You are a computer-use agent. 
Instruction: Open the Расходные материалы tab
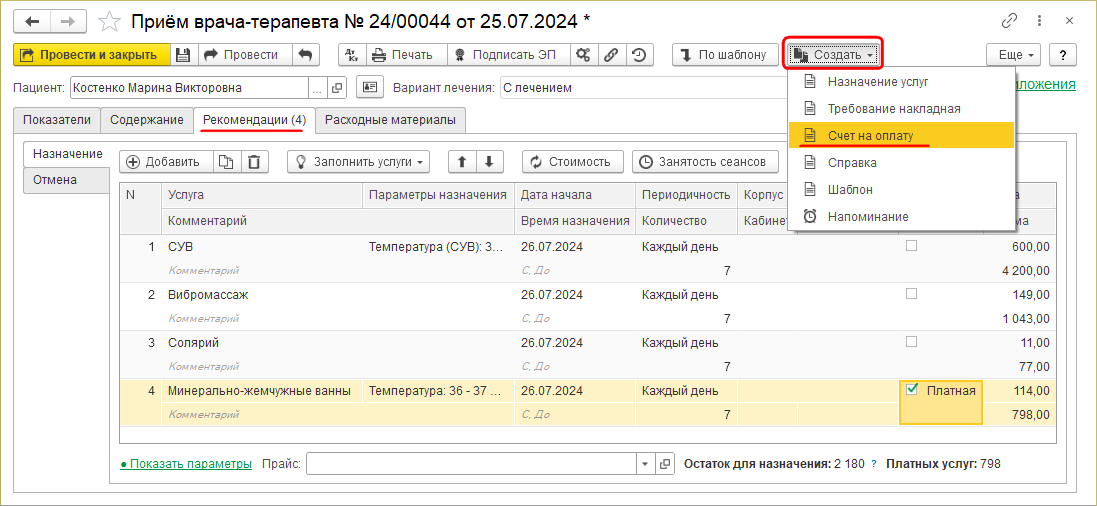click(390, 120)
